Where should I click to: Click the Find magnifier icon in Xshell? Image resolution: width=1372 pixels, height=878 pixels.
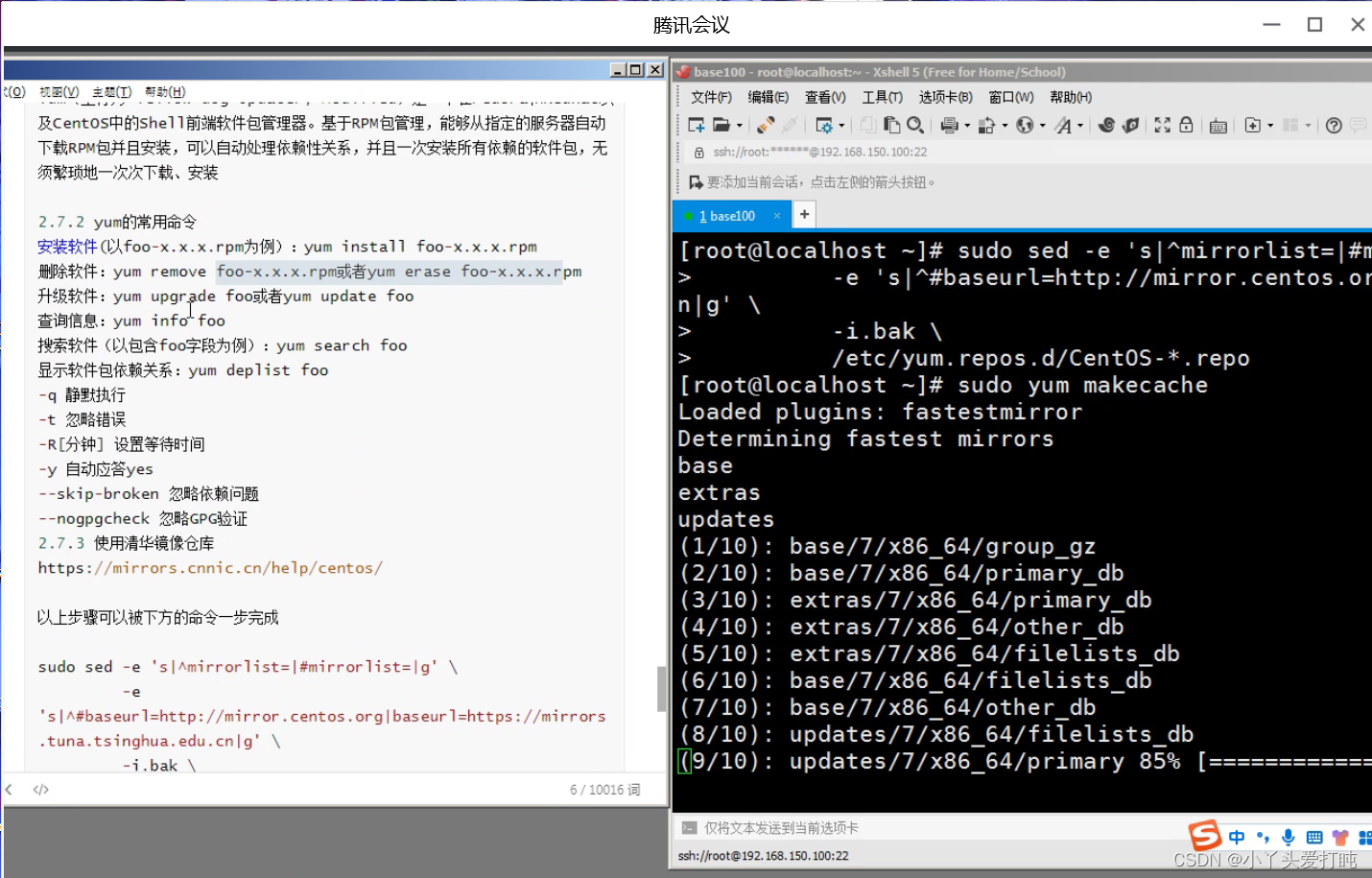tap(915, 125)
